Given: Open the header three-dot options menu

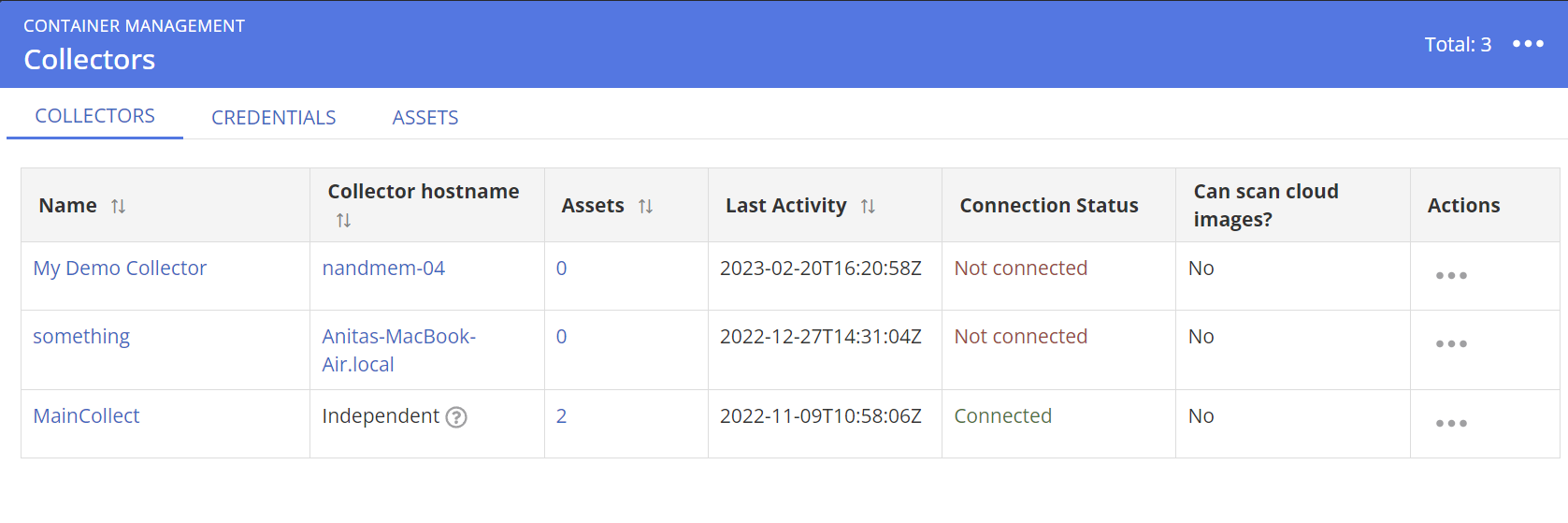Looking at the screenshot, I should 1528,44.
